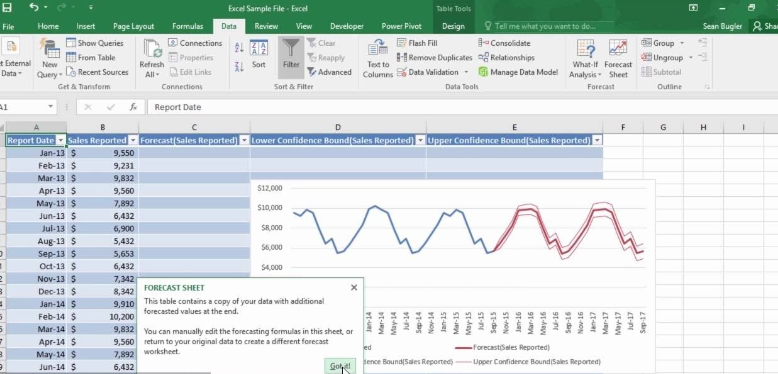The width and height of the screenshot is (778, 374).
Task: Open Recent Sources
Action: click(97, 72)
